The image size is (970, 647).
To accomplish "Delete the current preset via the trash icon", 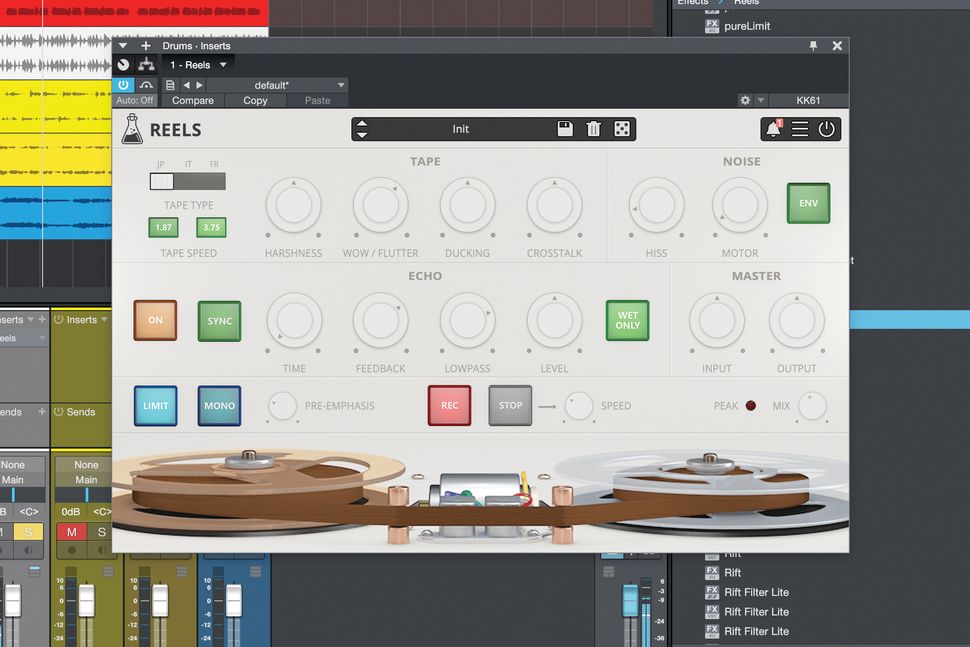I will (593, 128).
